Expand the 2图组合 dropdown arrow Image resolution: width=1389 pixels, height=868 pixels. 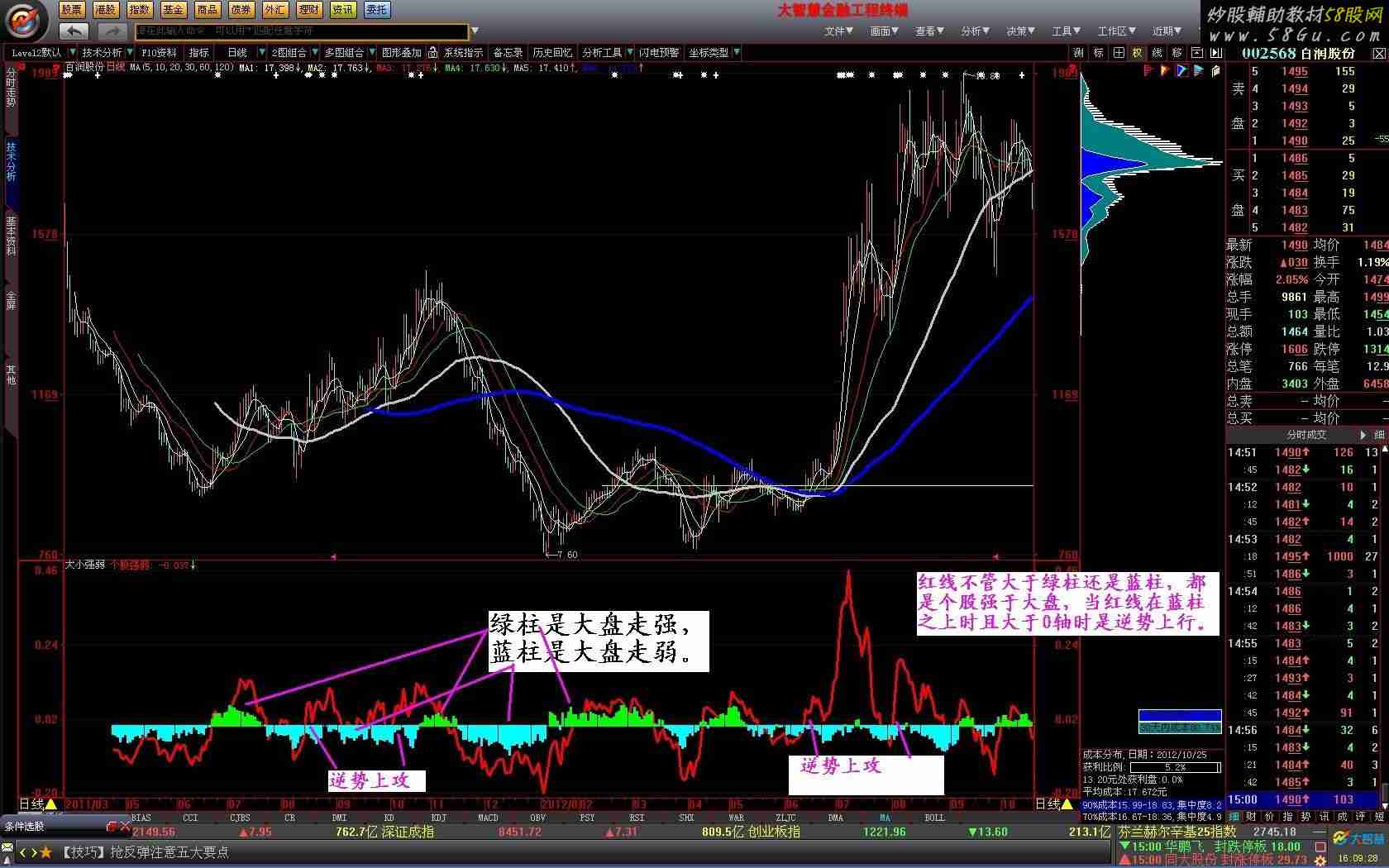[314, 52]
